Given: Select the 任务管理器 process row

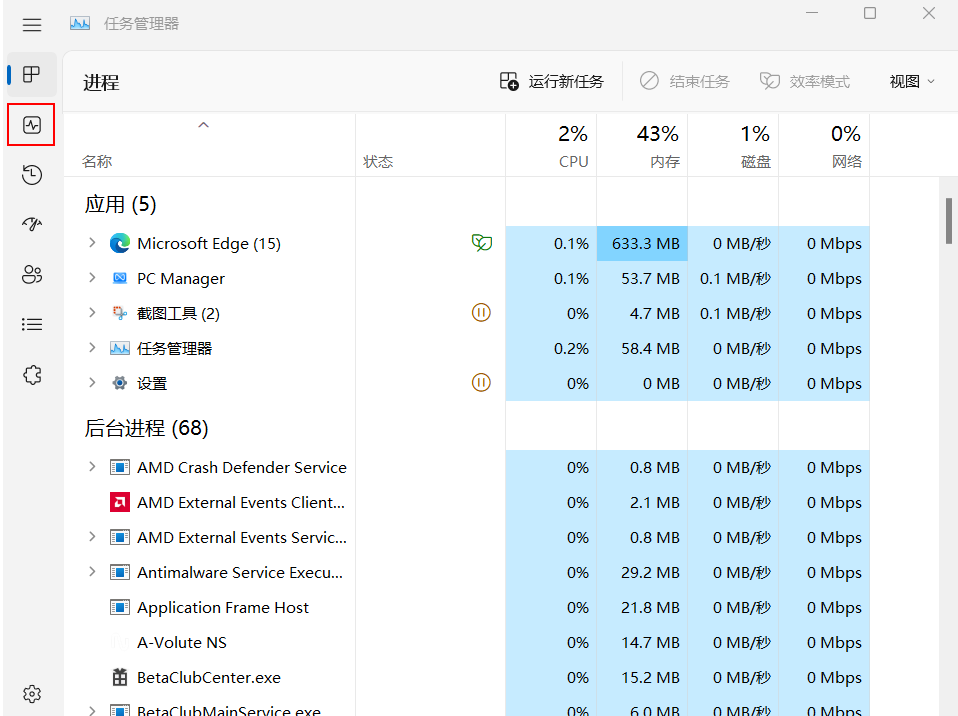Looking at the screenshot, I should click(175, 348).
